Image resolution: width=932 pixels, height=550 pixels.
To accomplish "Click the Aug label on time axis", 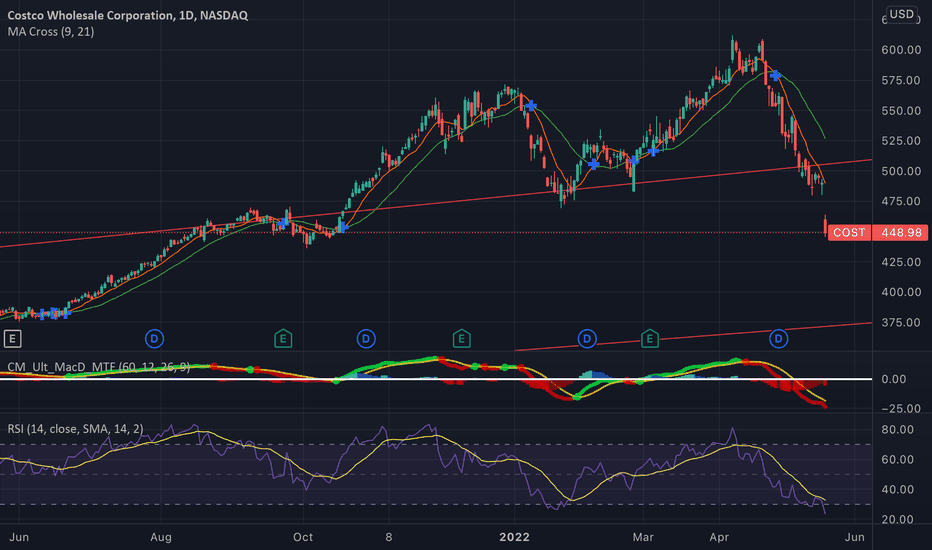I will point(160,538).
